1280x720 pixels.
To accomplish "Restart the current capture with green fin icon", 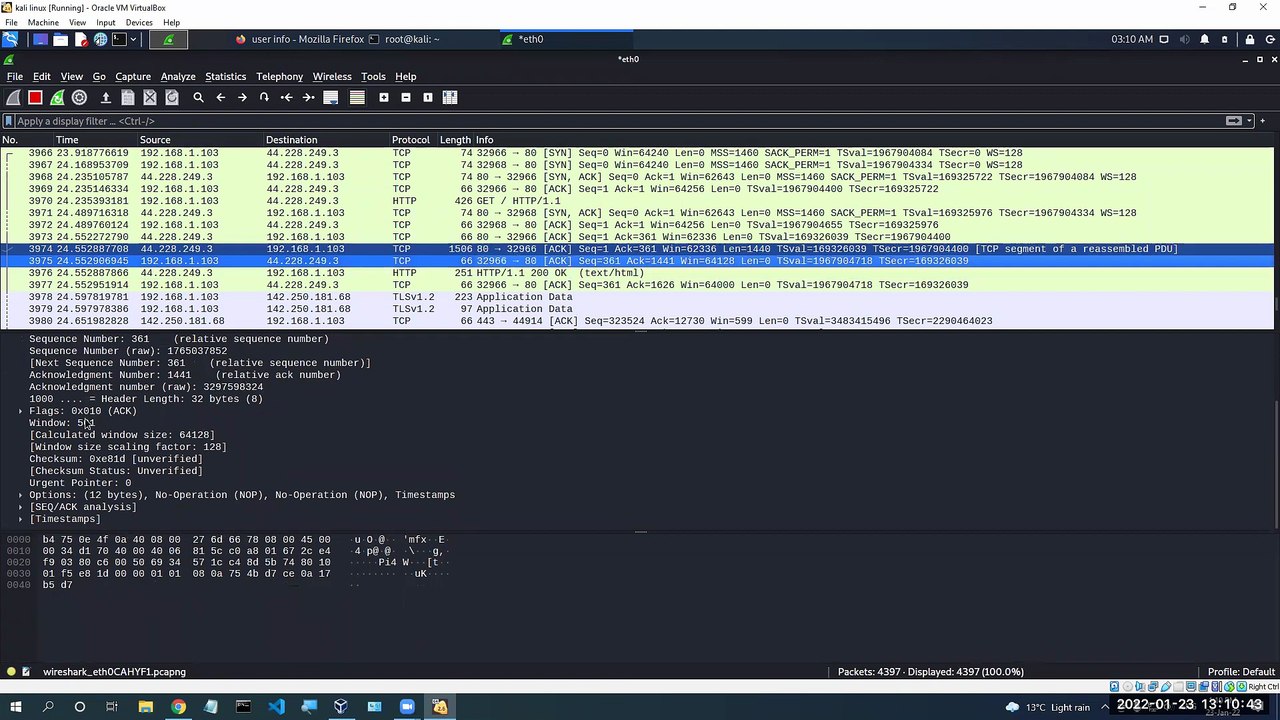I will pyautogui.click(x=57, y=97).
